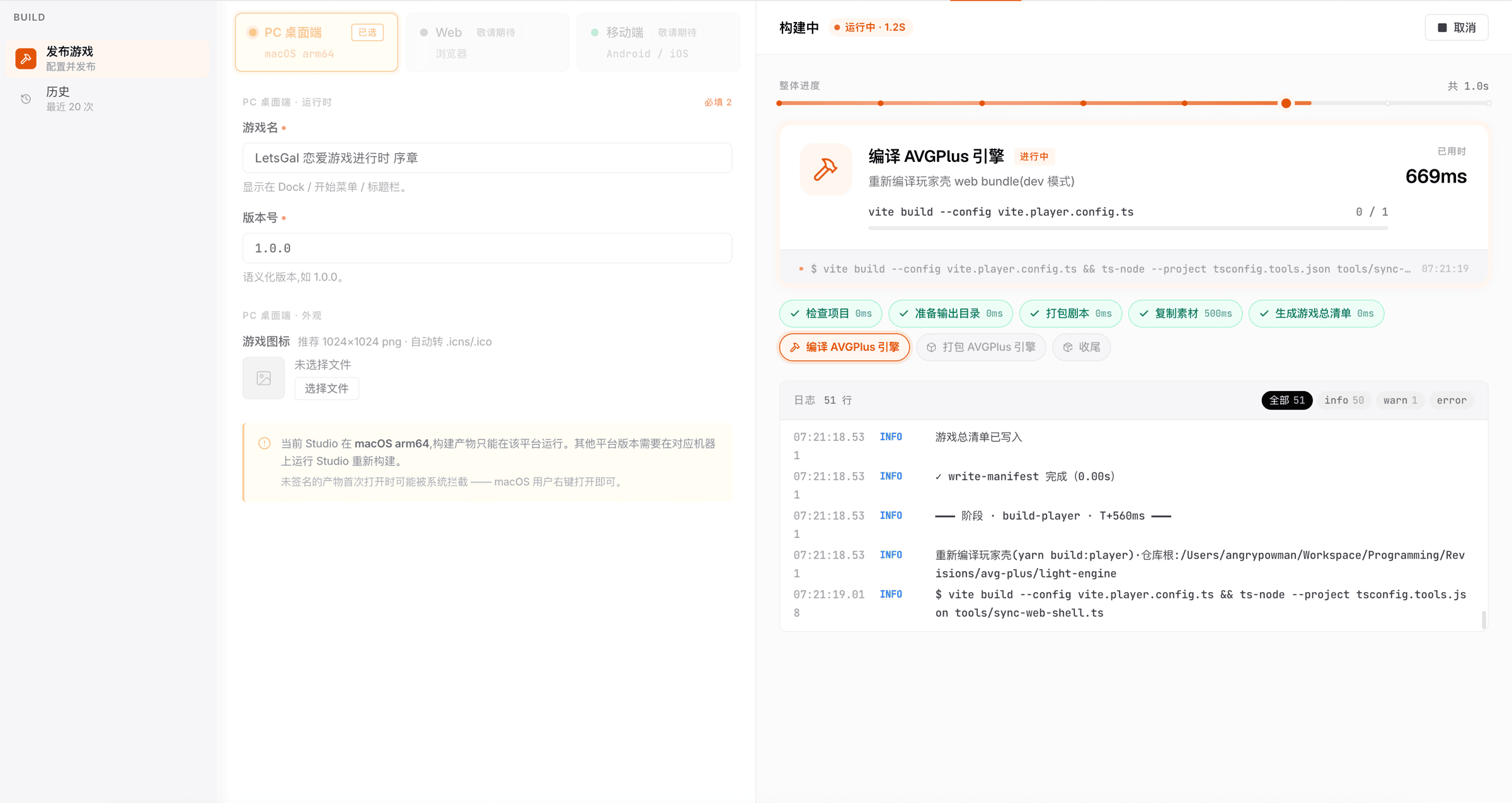This screenshot has height=803, width=1512.
Task: Click the warning info icon in notice
Action: click(265, 443)
